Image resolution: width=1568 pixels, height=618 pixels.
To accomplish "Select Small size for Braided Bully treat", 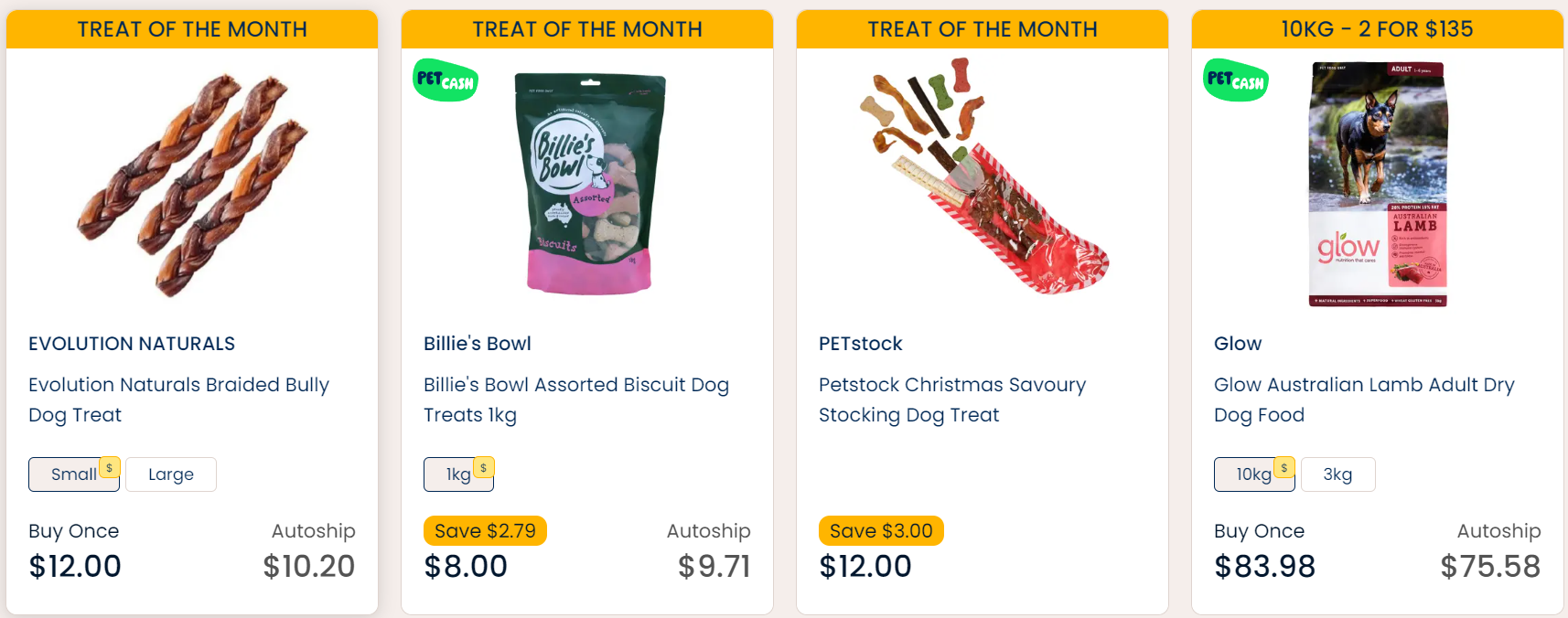I will point(72,474).
